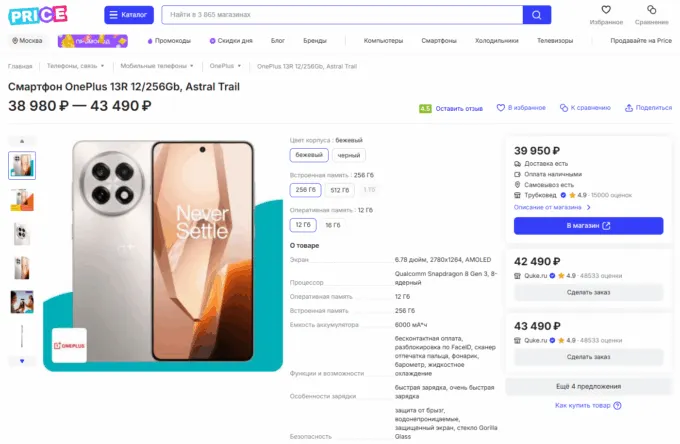Open the Описание от магазина link
Image resolution: width=680 pixels, height=444 pixels.
click(553, 207)
